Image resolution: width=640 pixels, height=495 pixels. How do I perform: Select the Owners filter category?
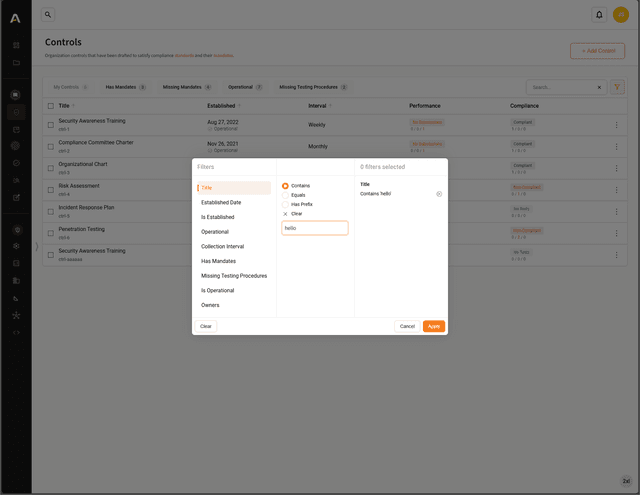[210, 305]
